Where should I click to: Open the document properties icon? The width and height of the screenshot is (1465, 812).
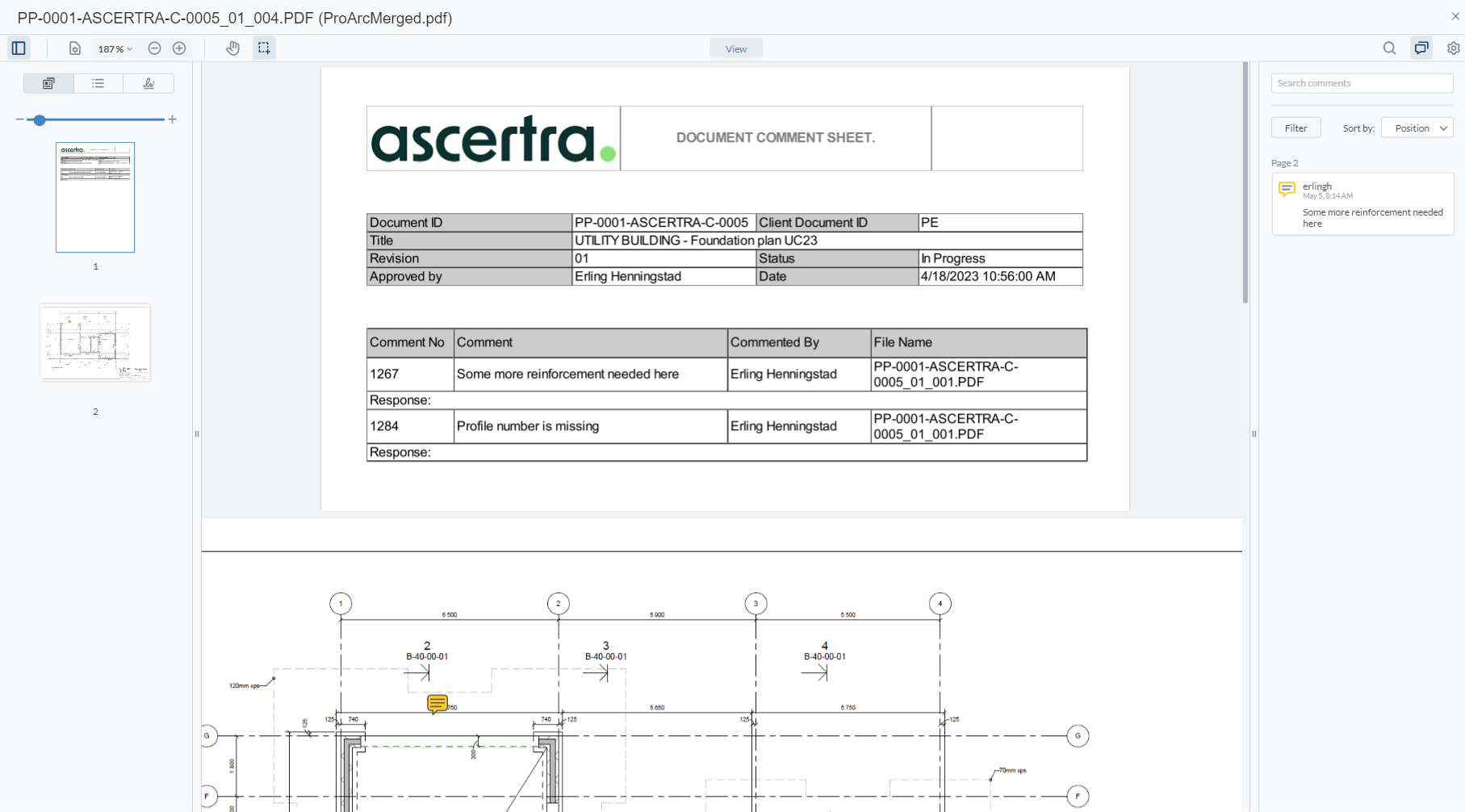pyautogui.click(x=74, y=48)
